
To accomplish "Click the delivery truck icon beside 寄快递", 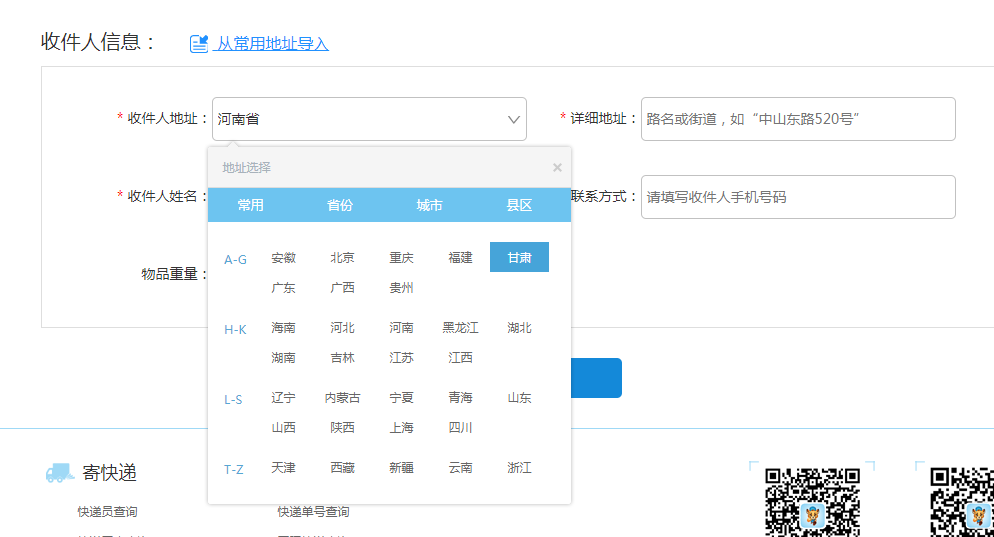I will [60, 473].
